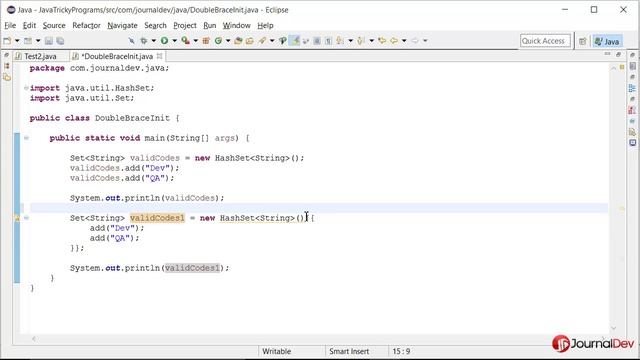Click the Debug bug icon
The height and width of the screenshot is (360, 640).
click(144, 41)
